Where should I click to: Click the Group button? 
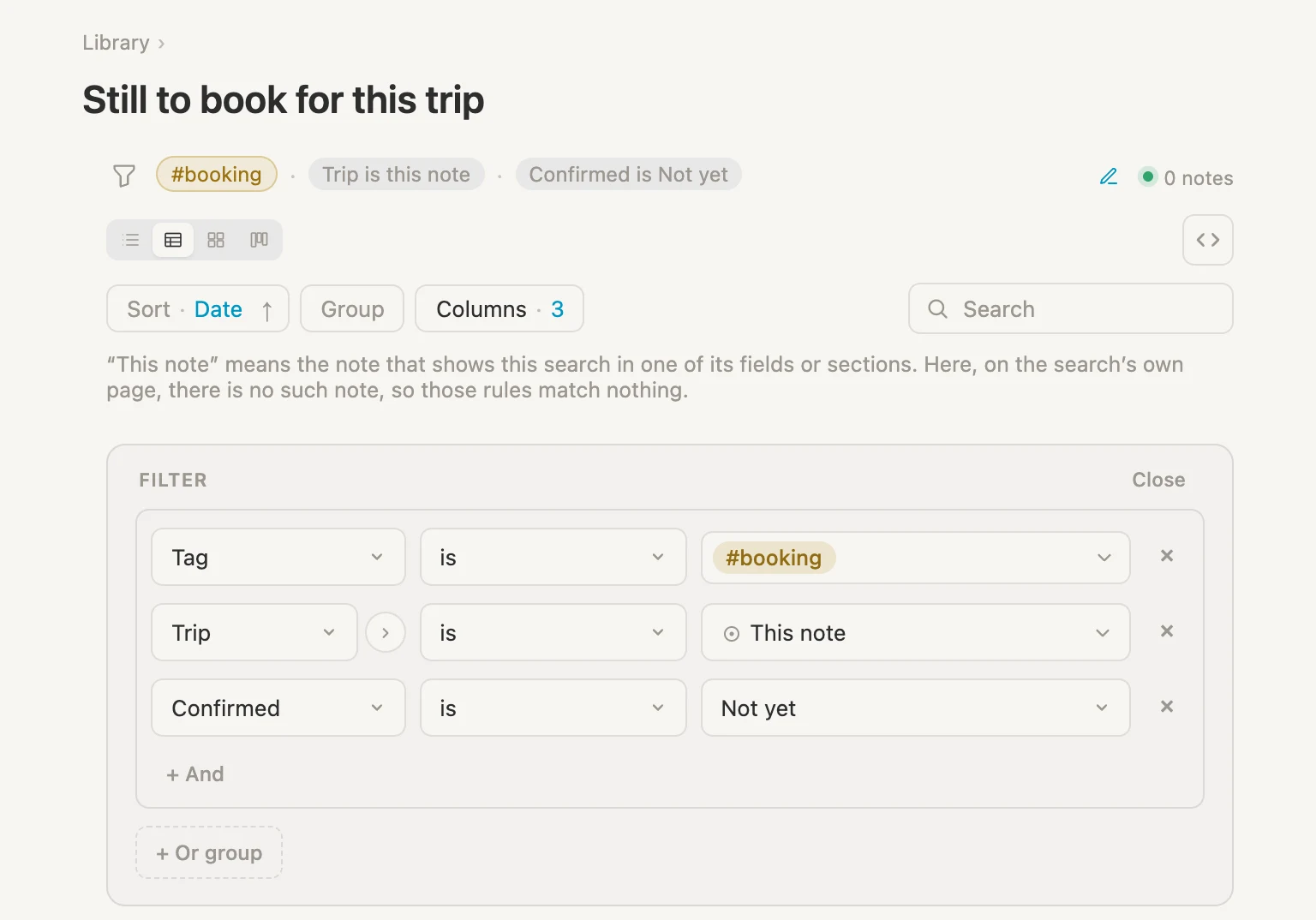click(352, 309)
